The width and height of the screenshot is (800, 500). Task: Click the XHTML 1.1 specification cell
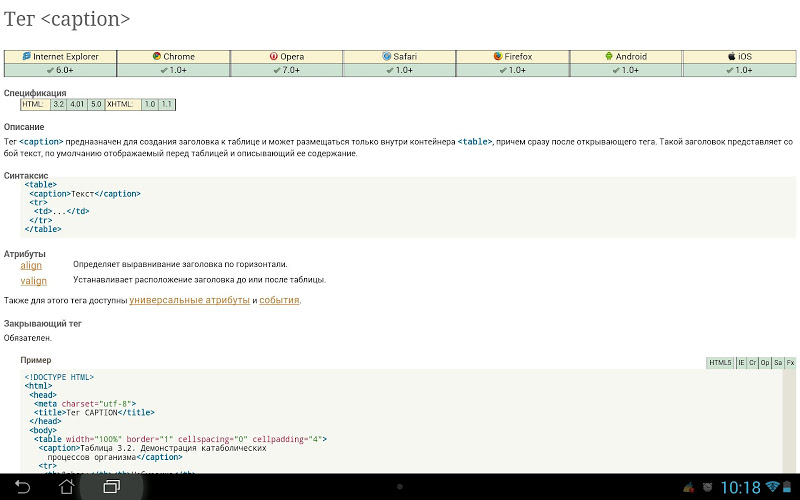pos(166,104)
